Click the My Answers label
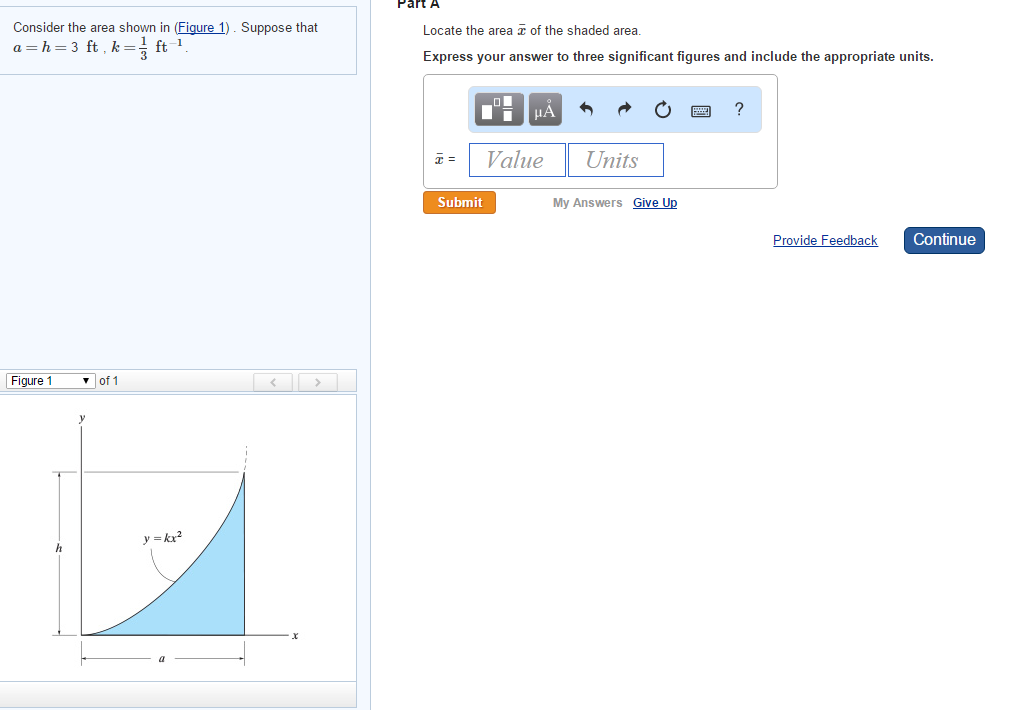The image size is (1009, 710). point(587,202)
